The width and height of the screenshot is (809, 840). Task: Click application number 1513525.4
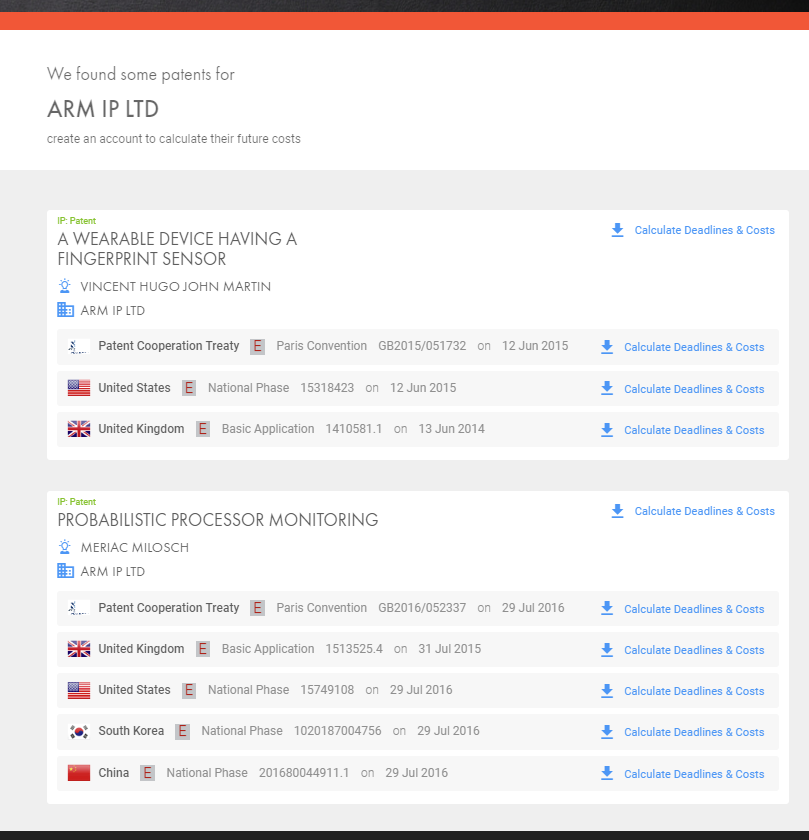tap(354, 649)
